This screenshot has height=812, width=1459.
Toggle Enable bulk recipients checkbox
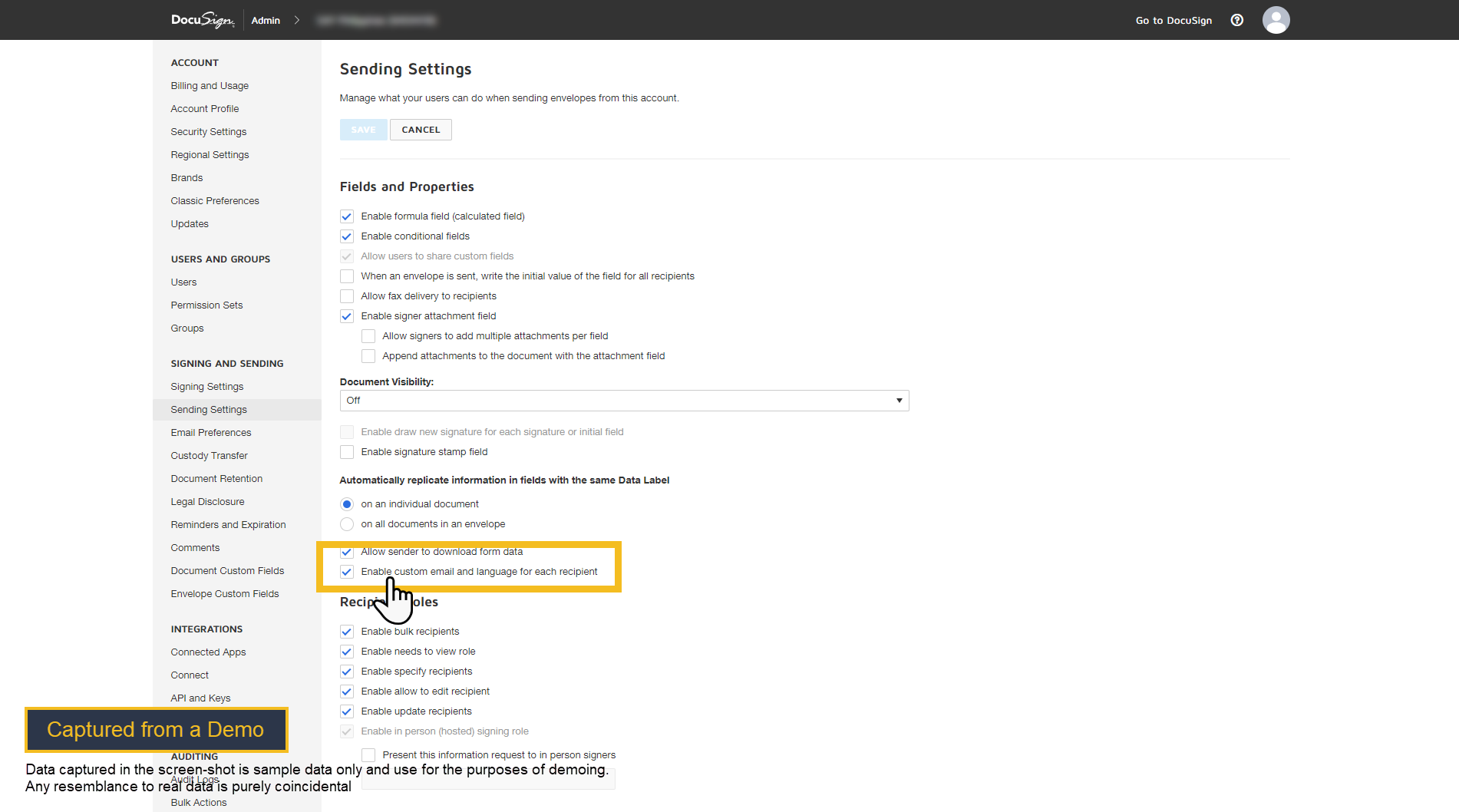click(347, 632)
